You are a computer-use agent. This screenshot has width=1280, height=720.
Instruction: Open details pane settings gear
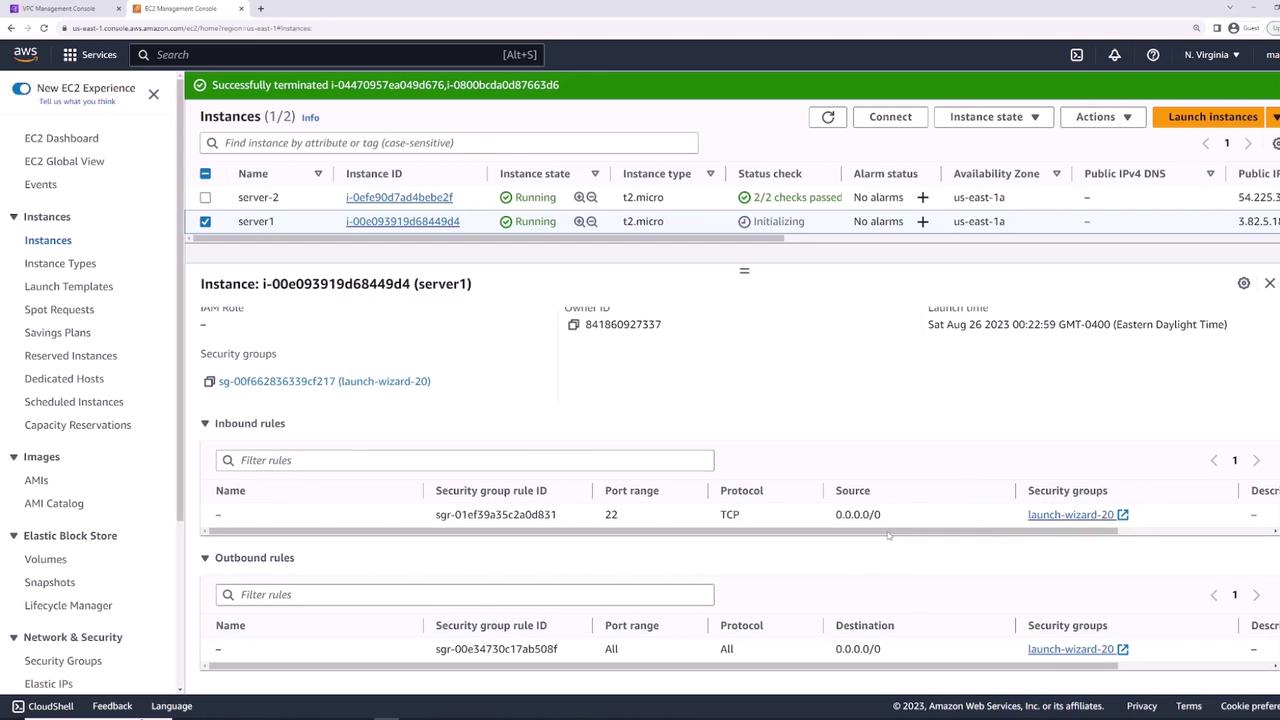[x=1244, y=284]
